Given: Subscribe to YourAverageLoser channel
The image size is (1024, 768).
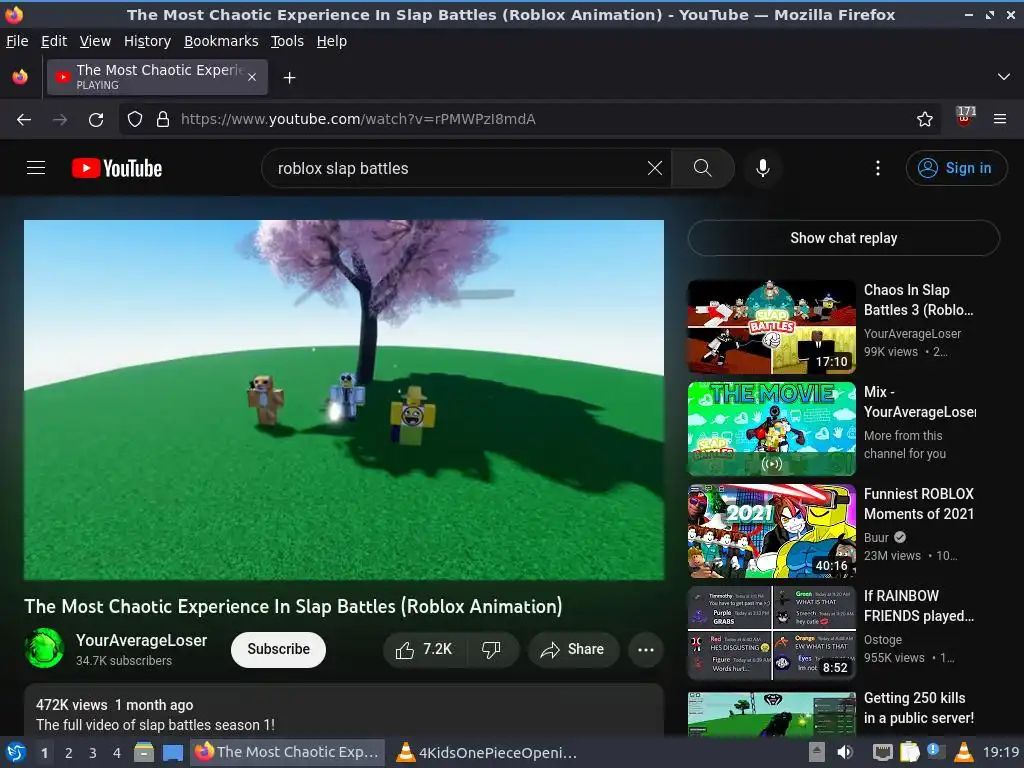Looking at the screenshot, I should 278,649.
